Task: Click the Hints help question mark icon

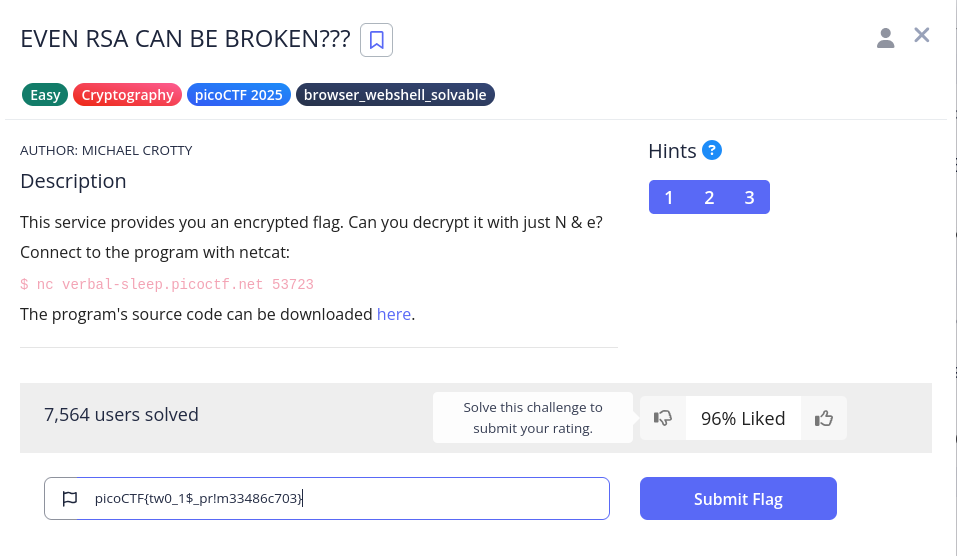Action: [712, 151]
